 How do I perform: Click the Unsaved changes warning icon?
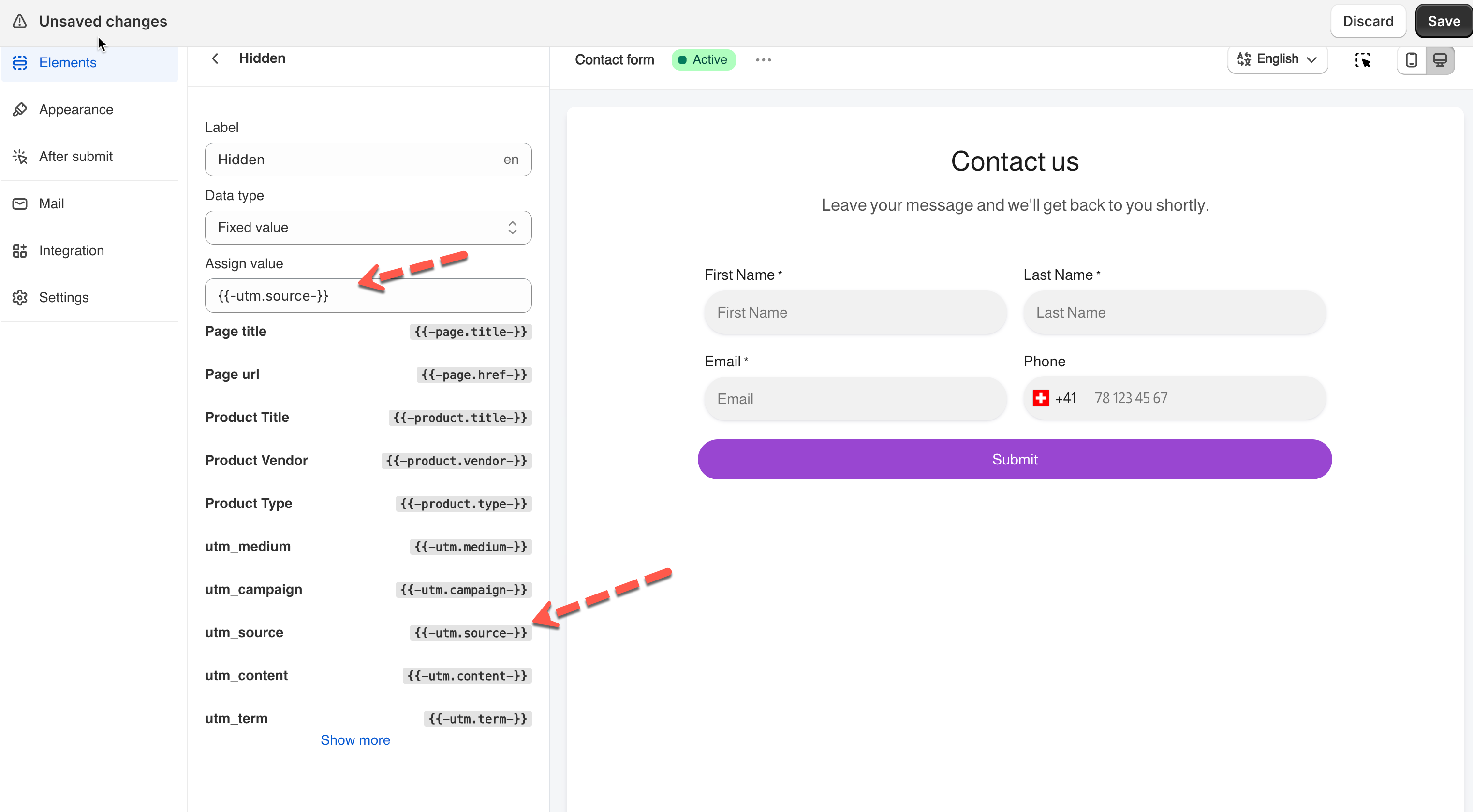(19, 21)
